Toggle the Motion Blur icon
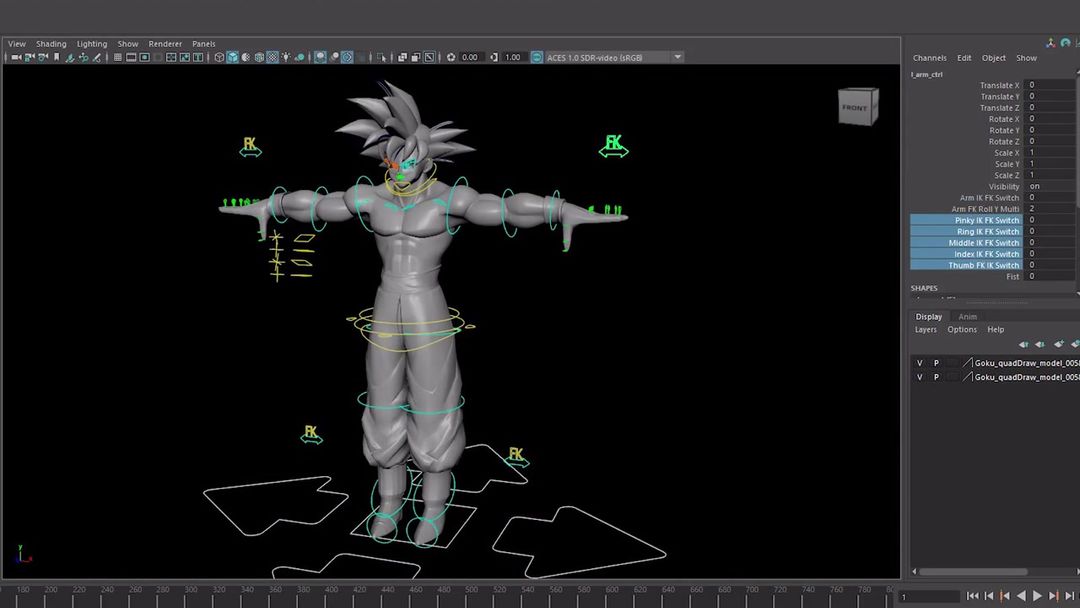The height and width of the screenshot is (608, 1080). tap(335, 57)
